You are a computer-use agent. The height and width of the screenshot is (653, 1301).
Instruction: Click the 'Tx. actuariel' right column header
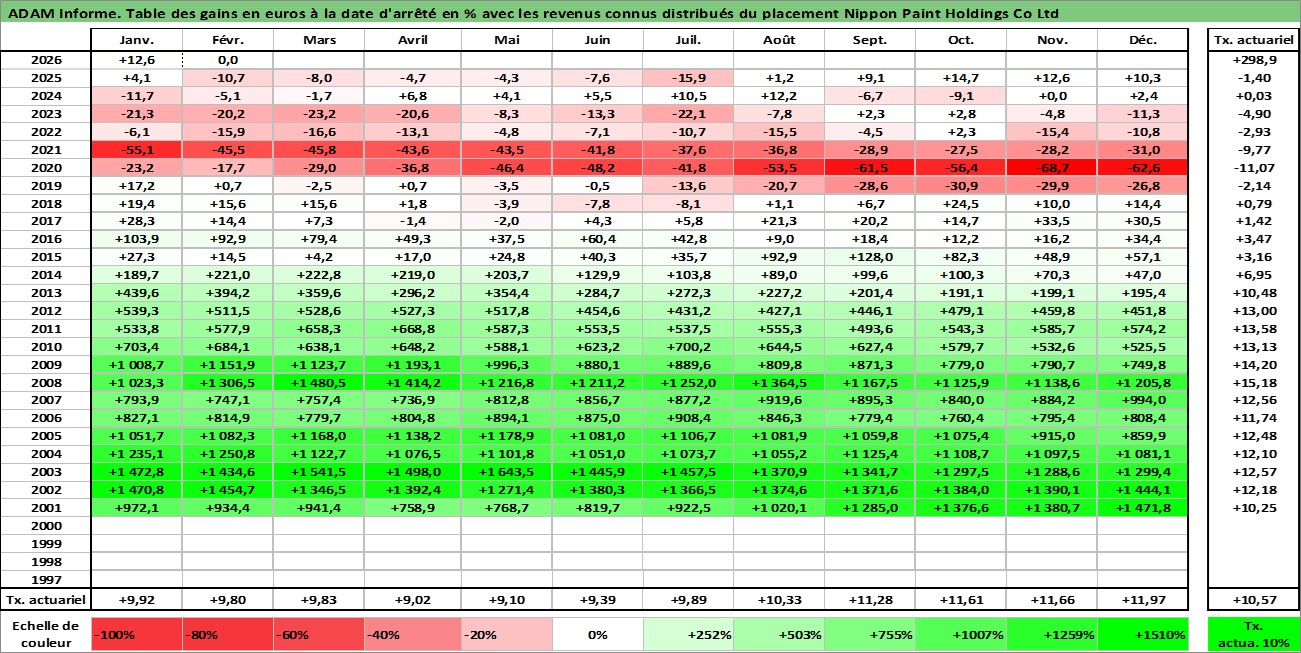pos(1254,40)
